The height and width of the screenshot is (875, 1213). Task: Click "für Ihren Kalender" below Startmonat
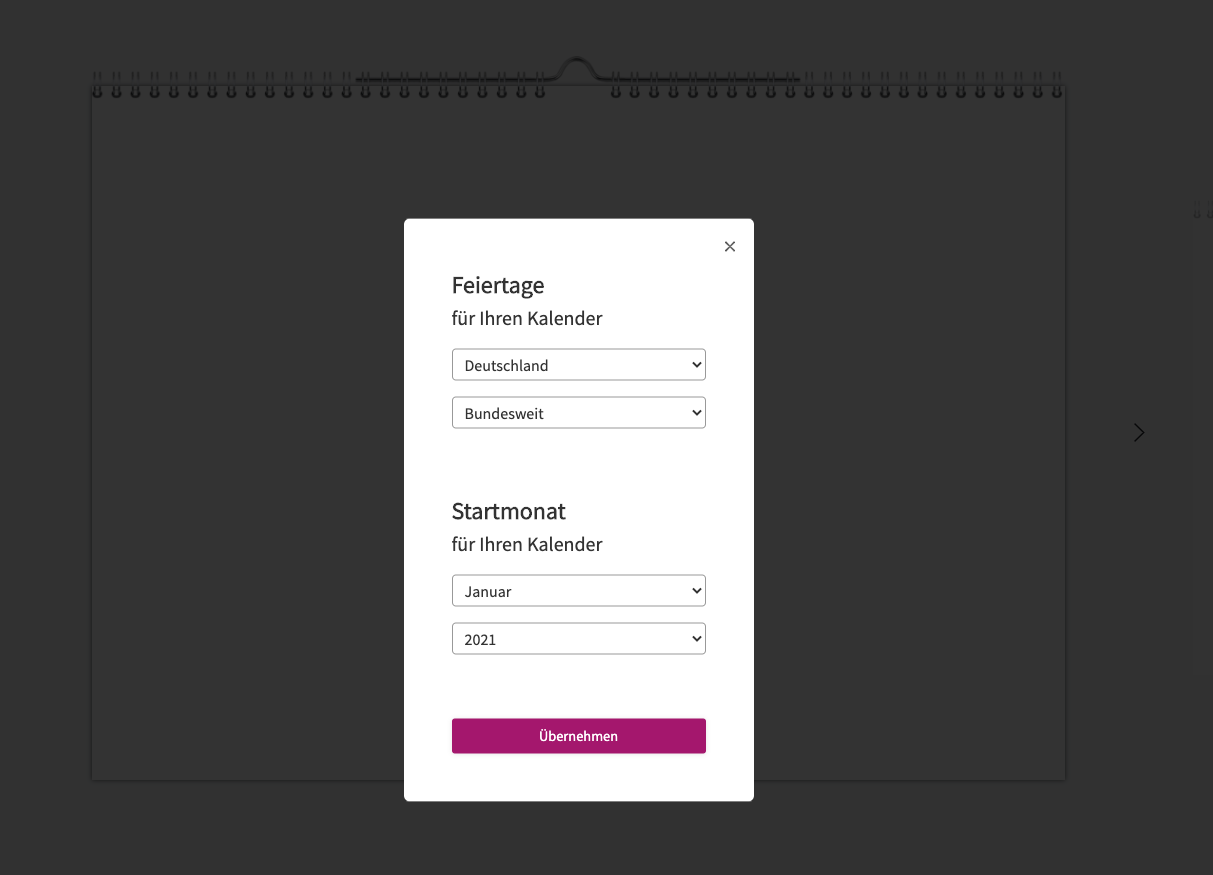[x=527, y=545]
